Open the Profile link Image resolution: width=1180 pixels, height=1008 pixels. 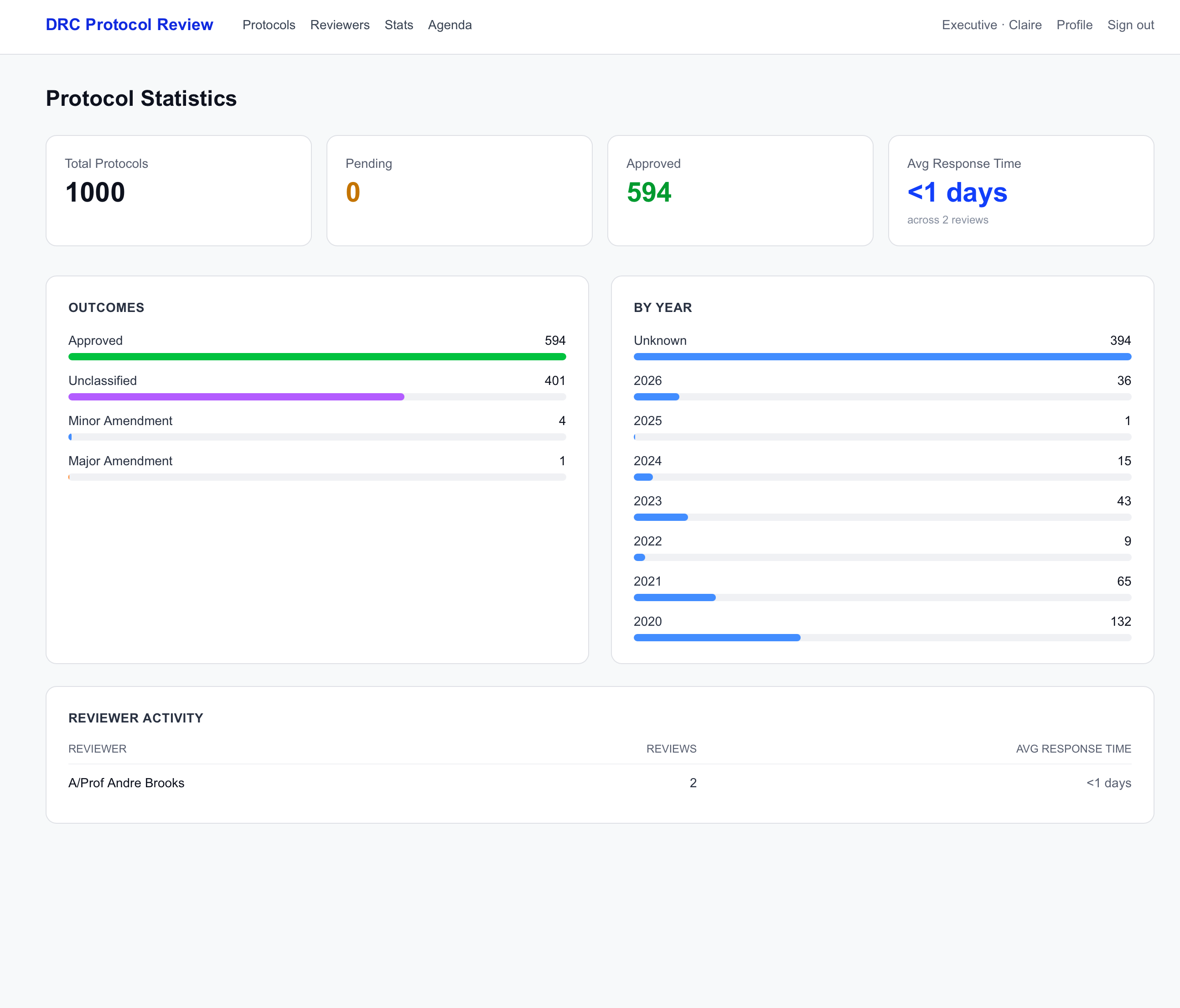pos(1075,25)
